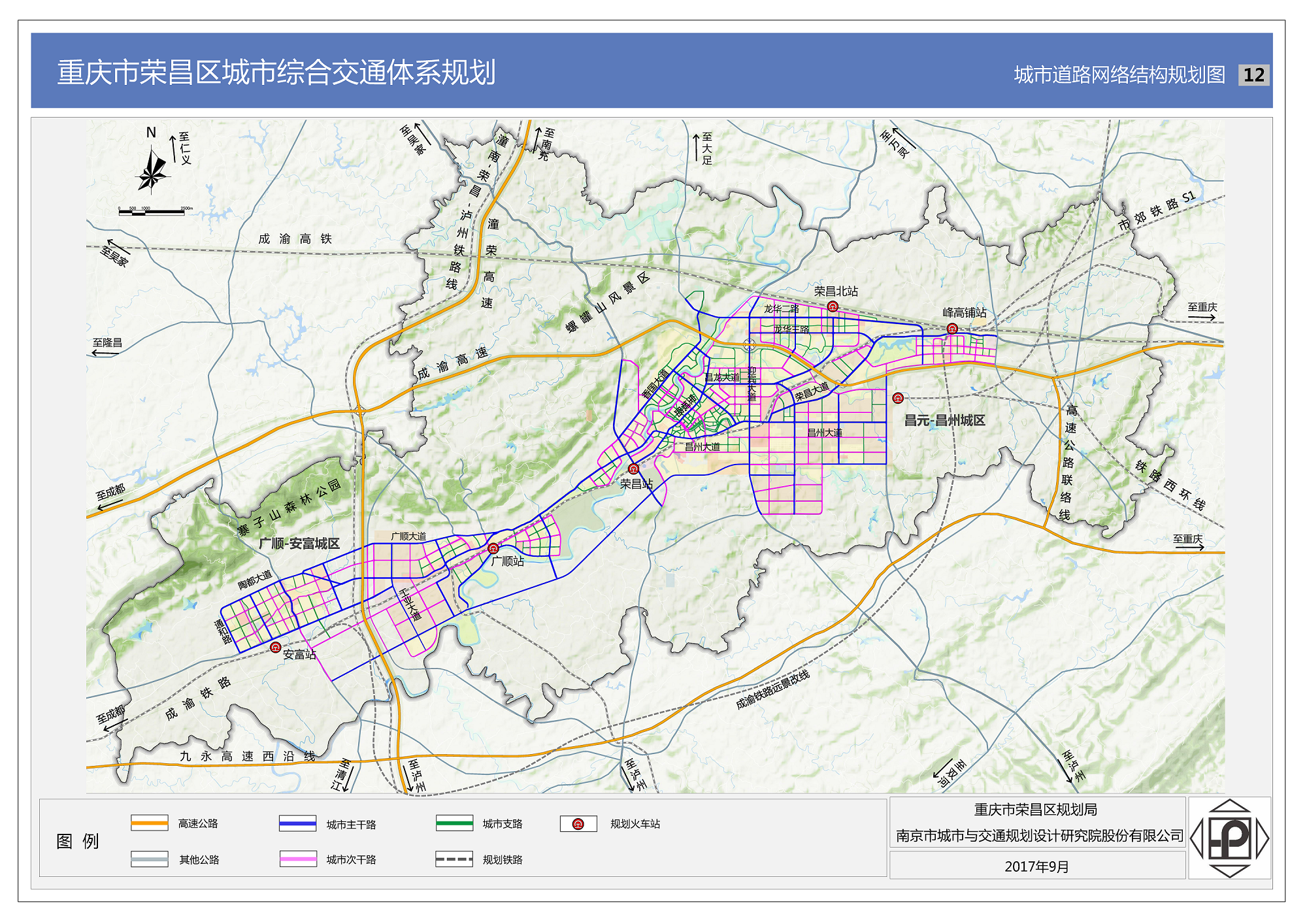Click the 荣昌北站 railway station marker

coord(833,306)
